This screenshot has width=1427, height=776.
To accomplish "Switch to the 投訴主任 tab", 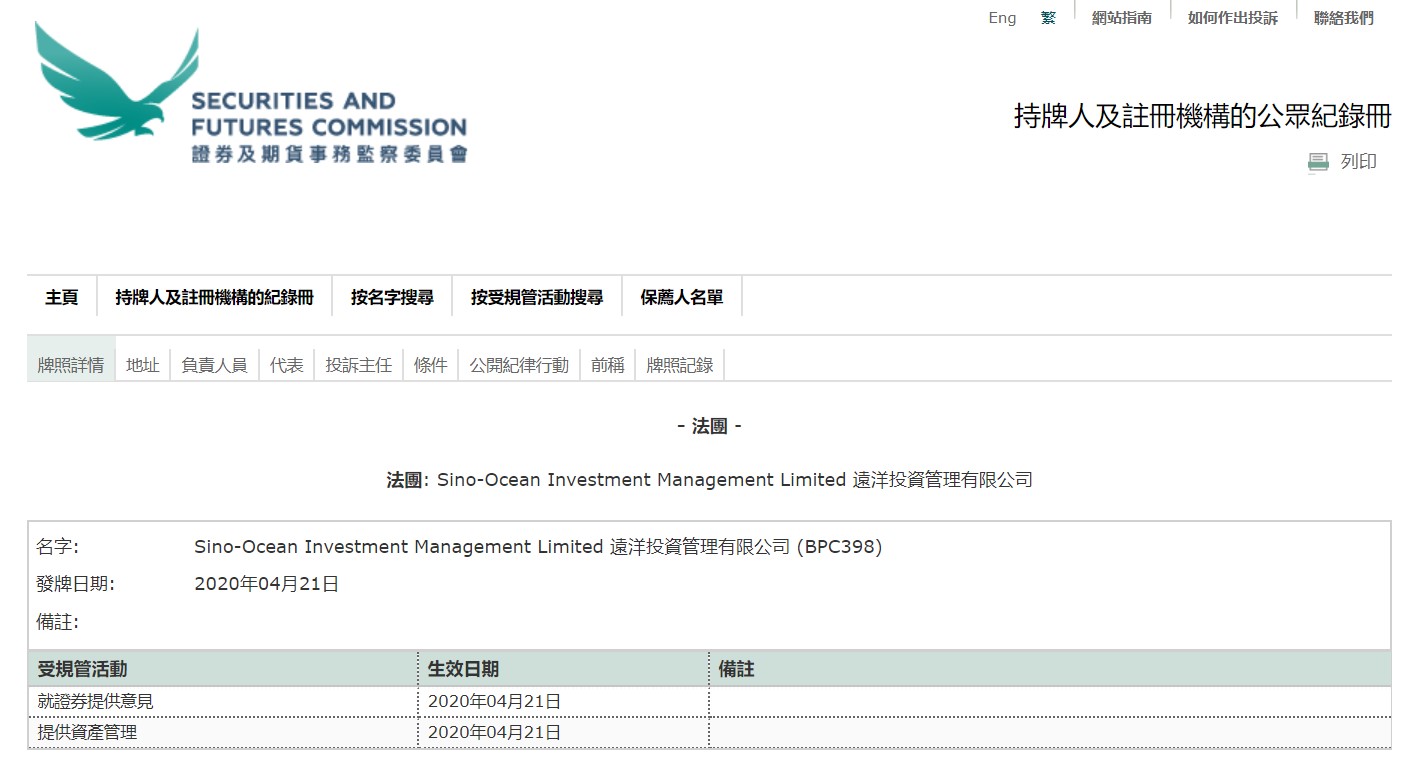I will point(358,365).
